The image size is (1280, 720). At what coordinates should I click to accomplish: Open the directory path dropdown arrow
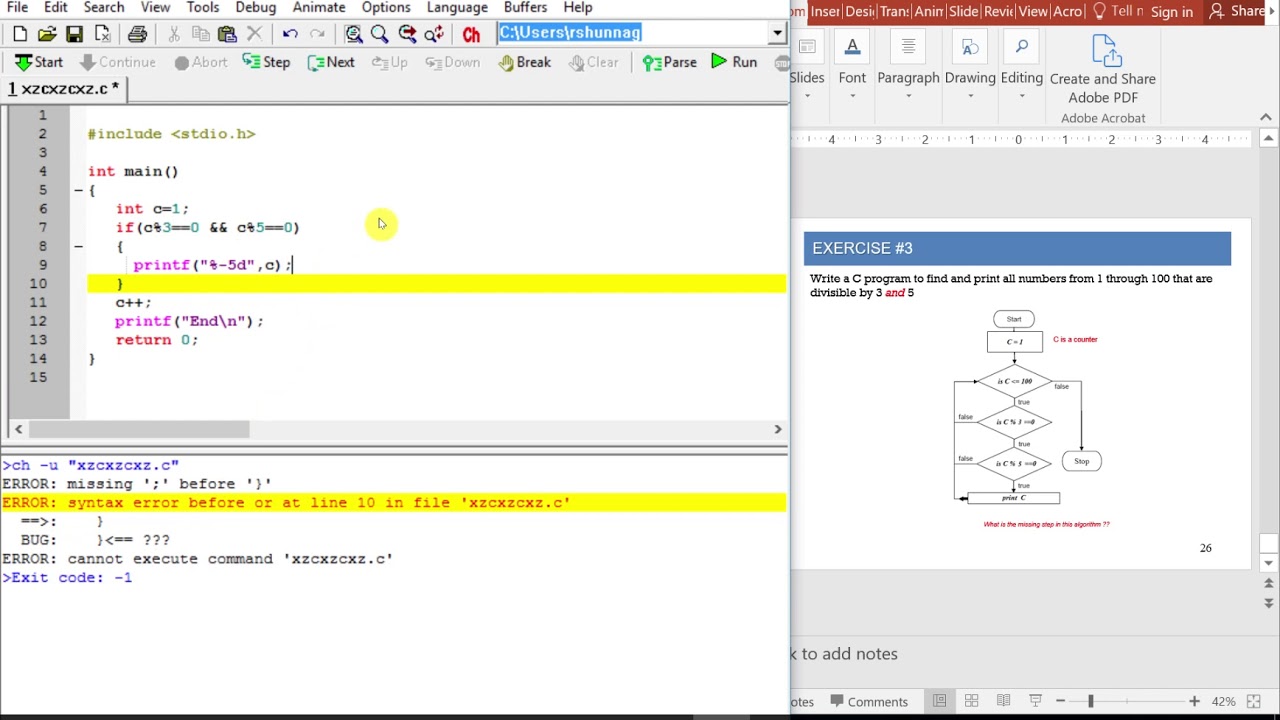(777, 33)
